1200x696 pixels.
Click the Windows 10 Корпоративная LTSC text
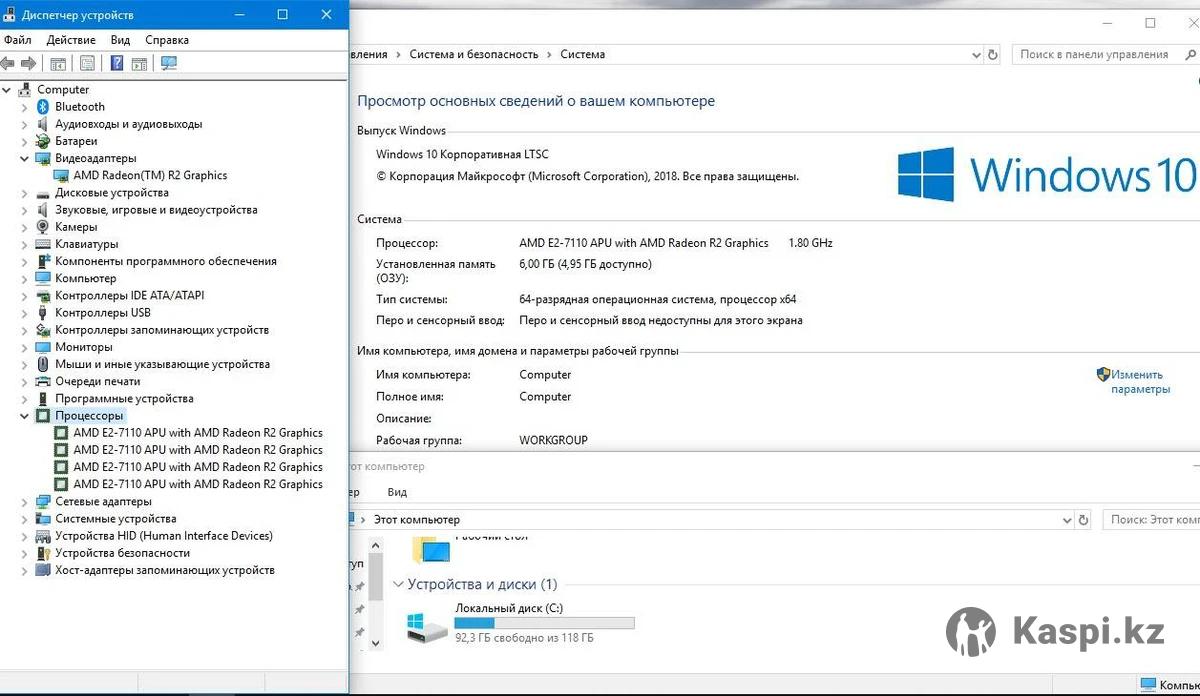coord(462,155)
